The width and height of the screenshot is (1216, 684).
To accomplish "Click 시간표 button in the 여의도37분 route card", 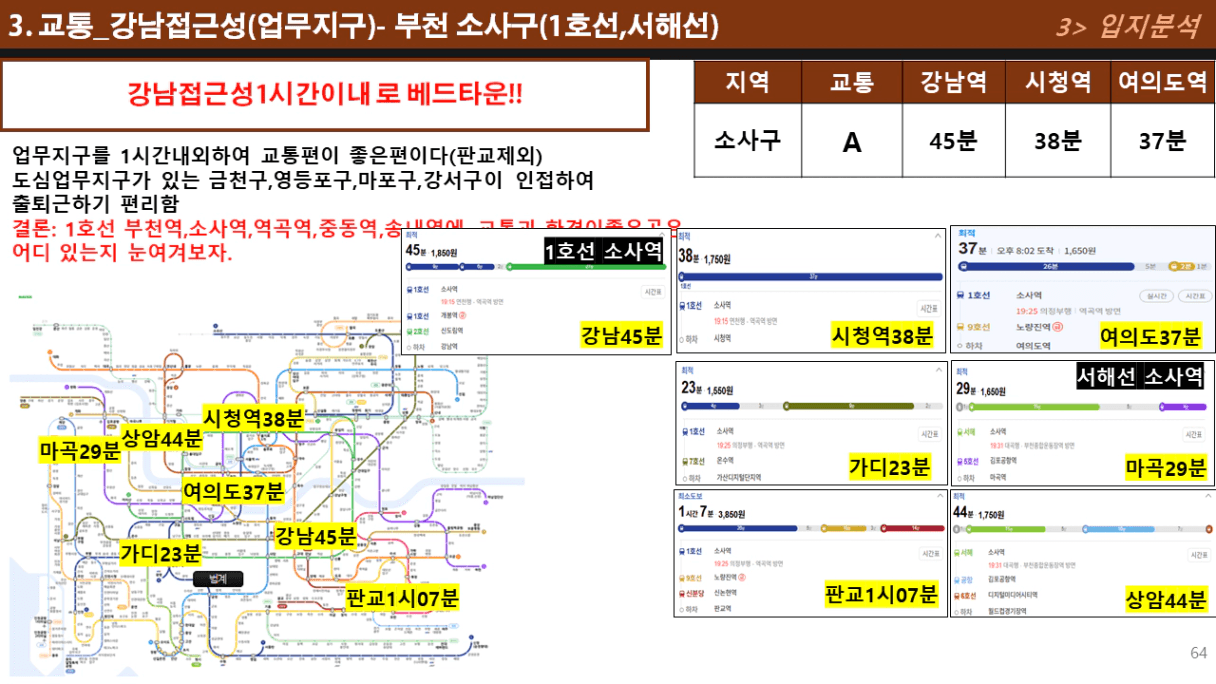I will tap(1195, 296).
